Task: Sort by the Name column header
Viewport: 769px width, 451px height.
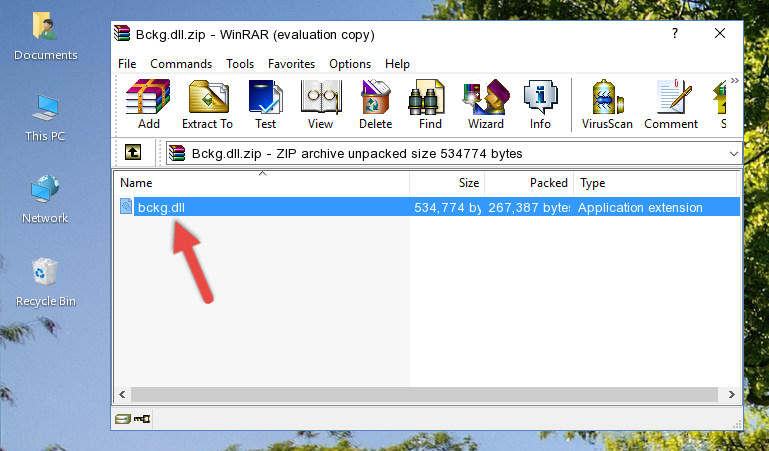Action: pos(262,183)
